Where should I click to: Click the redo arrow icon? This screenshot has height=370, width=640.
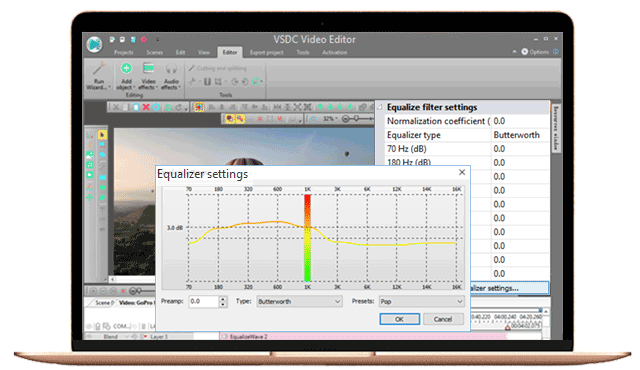178,107
